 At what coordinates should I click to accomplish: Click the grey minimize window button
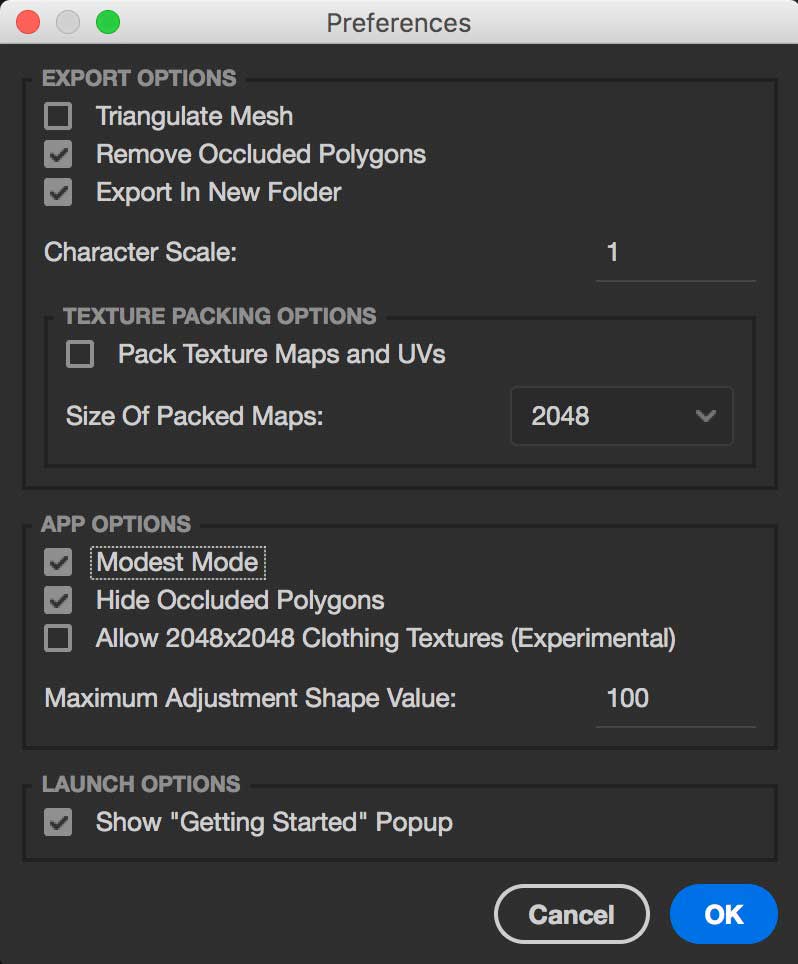click(68, 22)
